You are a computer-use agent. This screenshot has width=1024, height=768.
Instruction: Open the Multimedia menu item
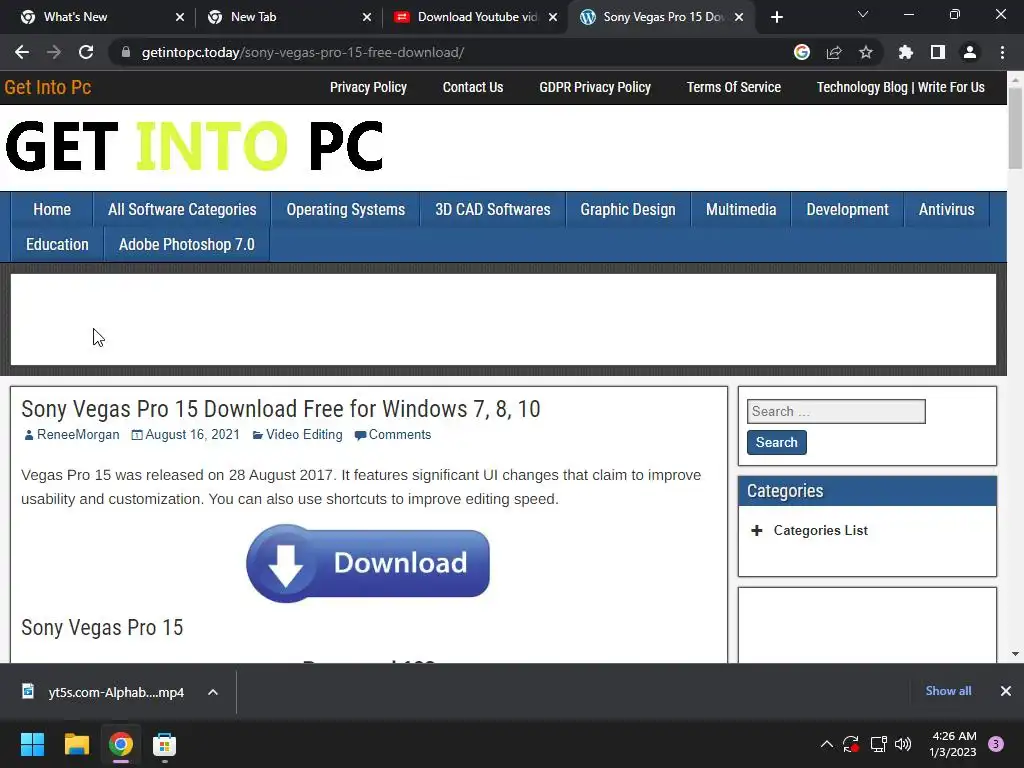[741, 210]
